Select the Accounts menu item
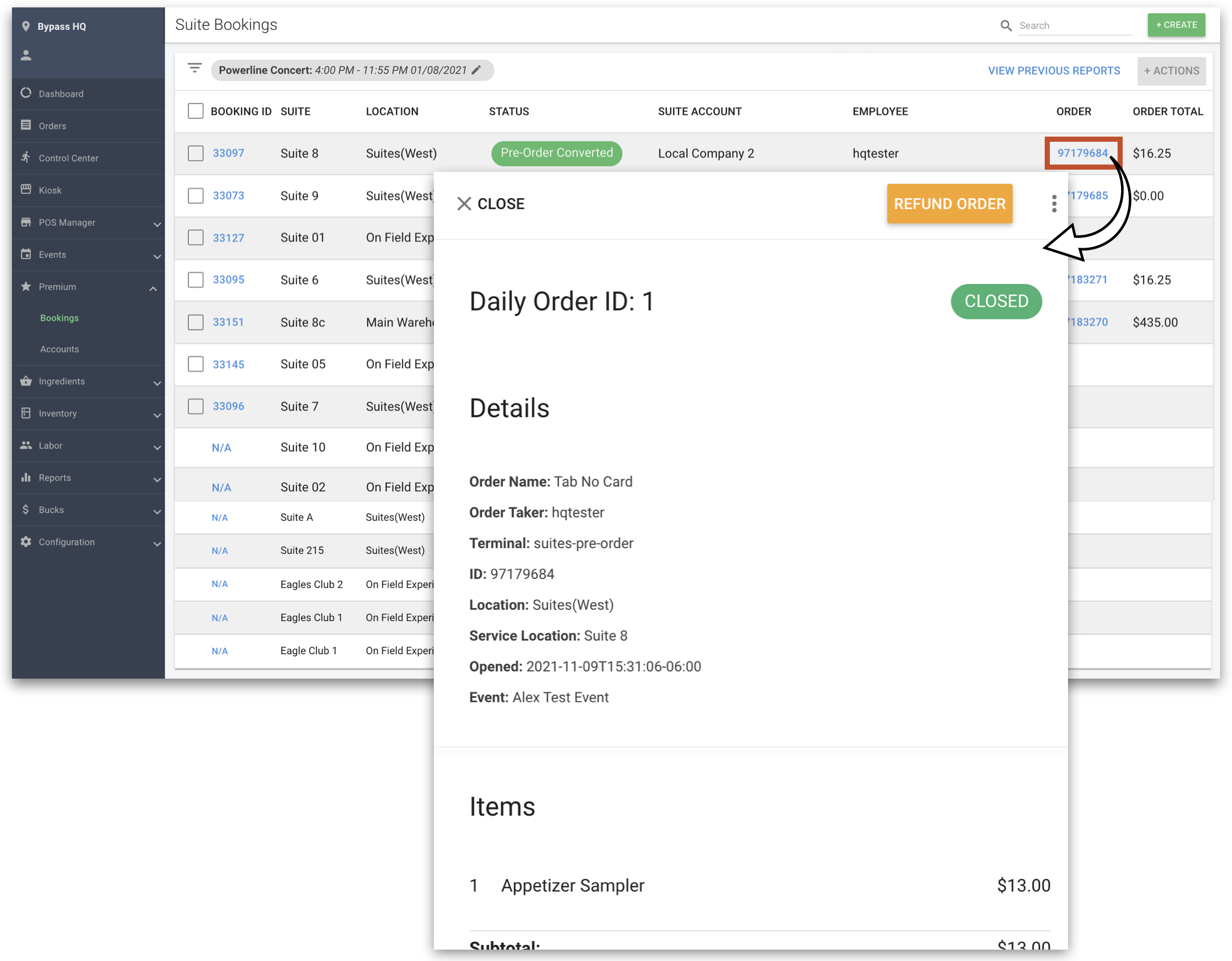This screenshot has width=1232, height=961. [59, 349]
